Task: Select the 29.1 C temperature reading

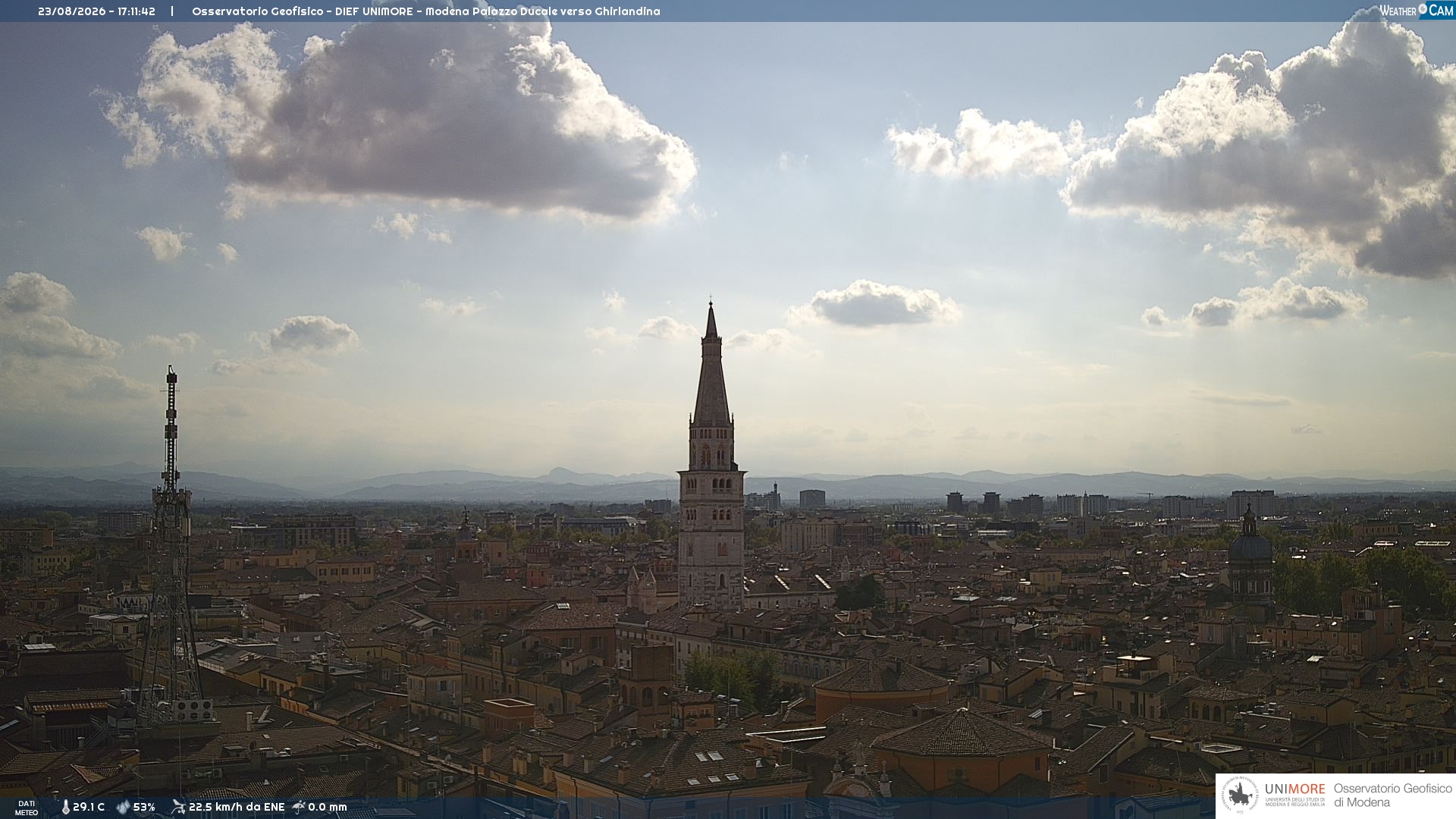Action: (x=89, y=807)
